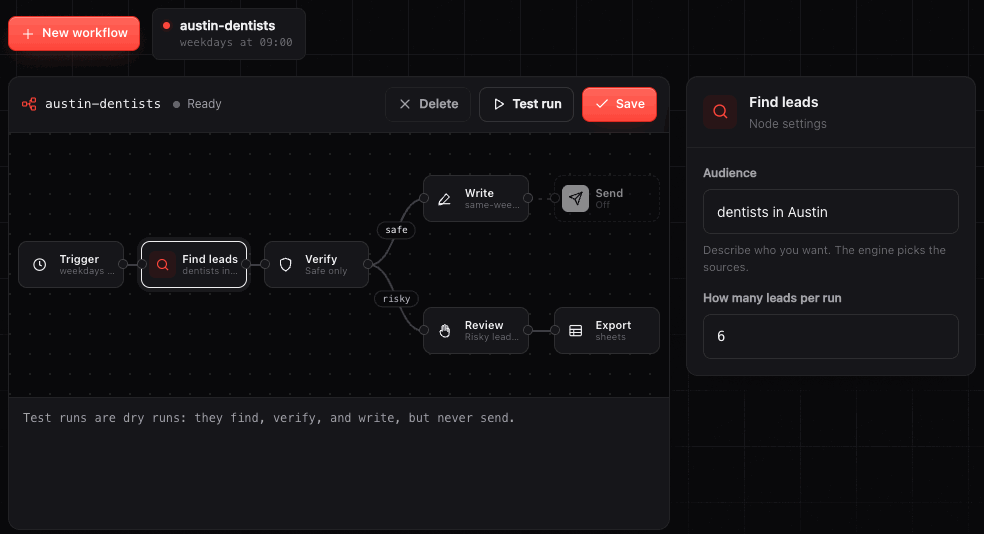The image size is (984, 534).
Task: Click the Find leads node search icon
Action: pyautogui.click(x=163, y=265)
